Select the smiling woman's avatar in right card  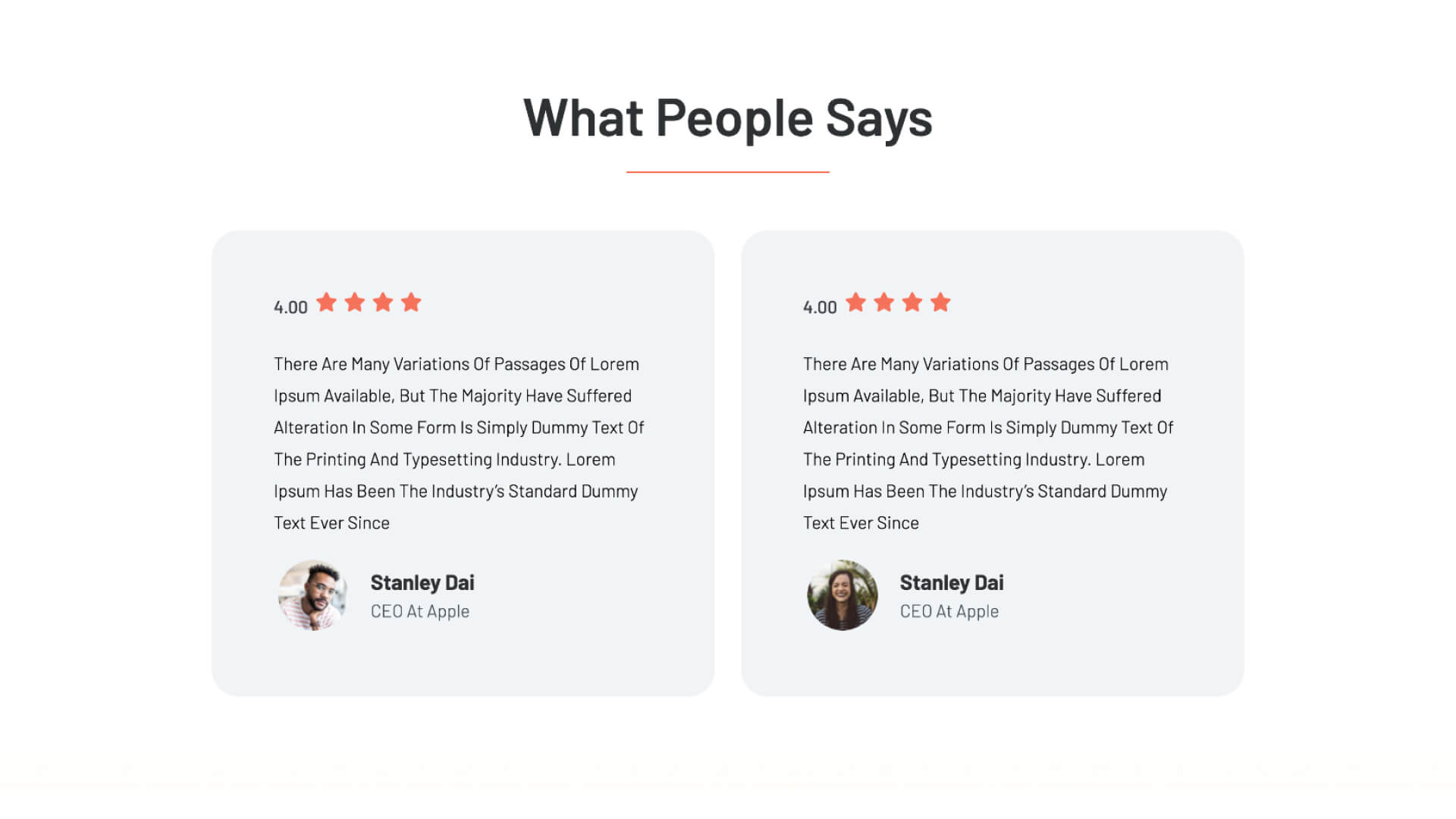842,595
